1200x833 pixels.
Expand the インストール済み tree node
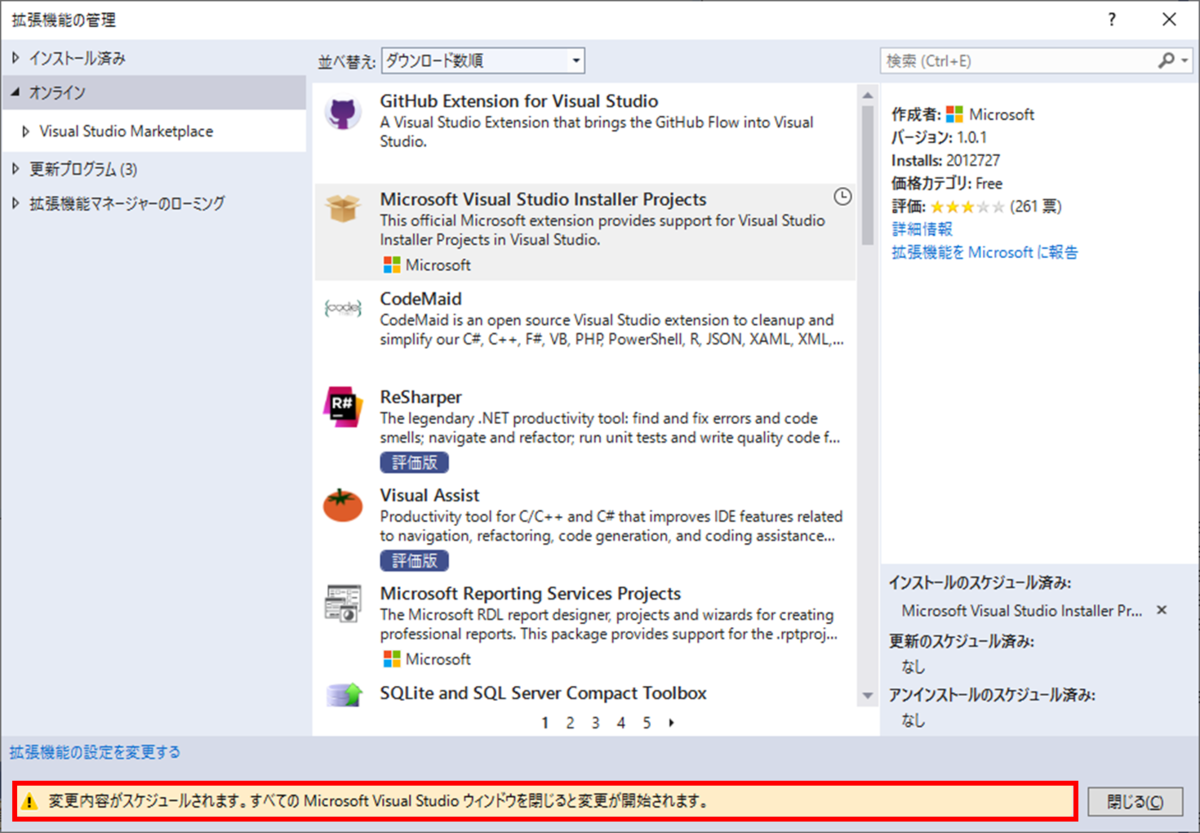click(x=15, y=58)
